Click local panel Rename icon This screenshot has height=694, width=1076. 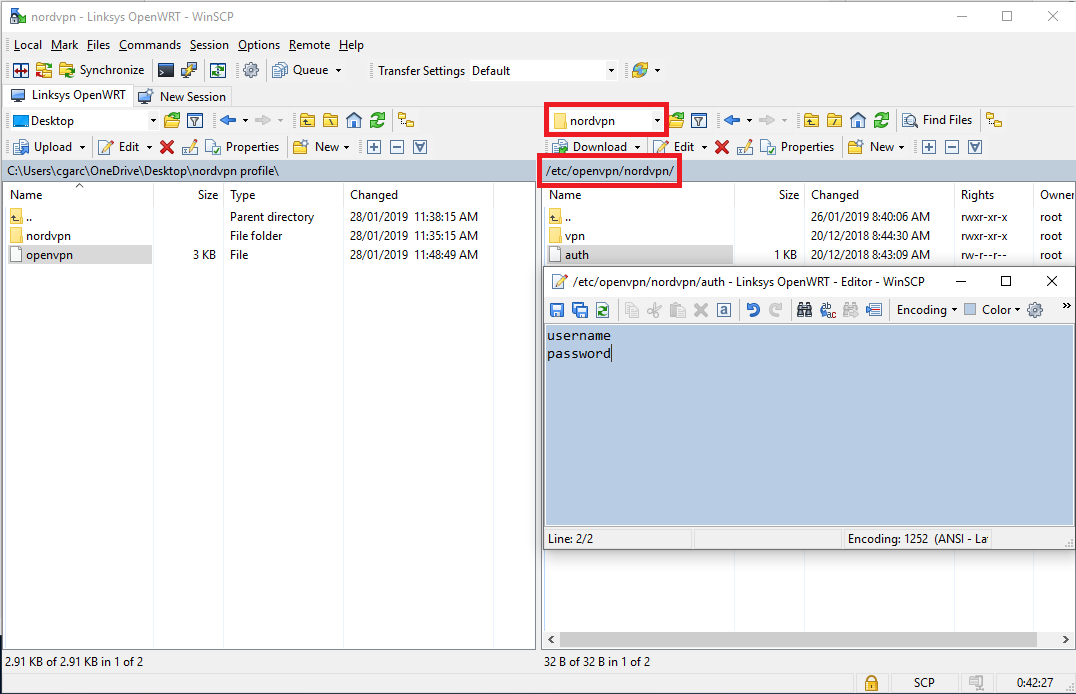[190, 147]
